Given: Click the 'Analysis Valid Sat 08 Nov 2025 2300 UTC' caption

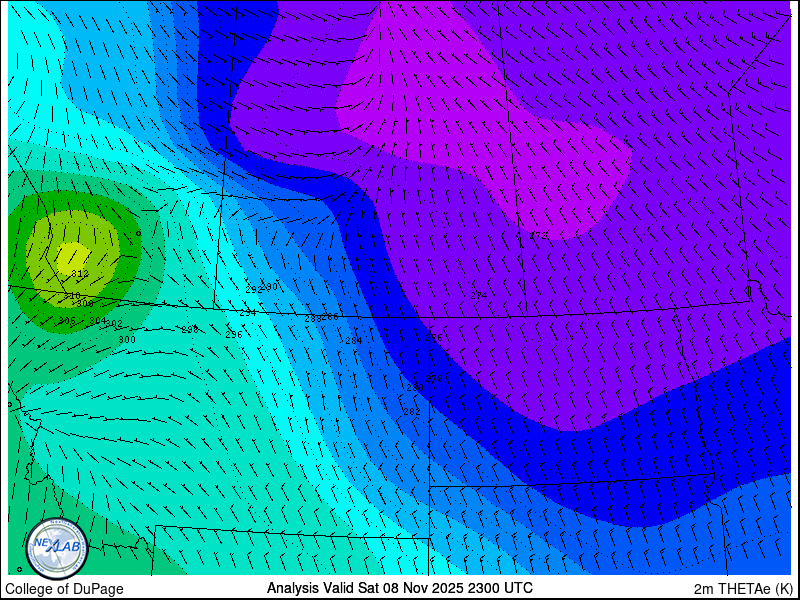Looking at the screenshot, I should [400, 587].
